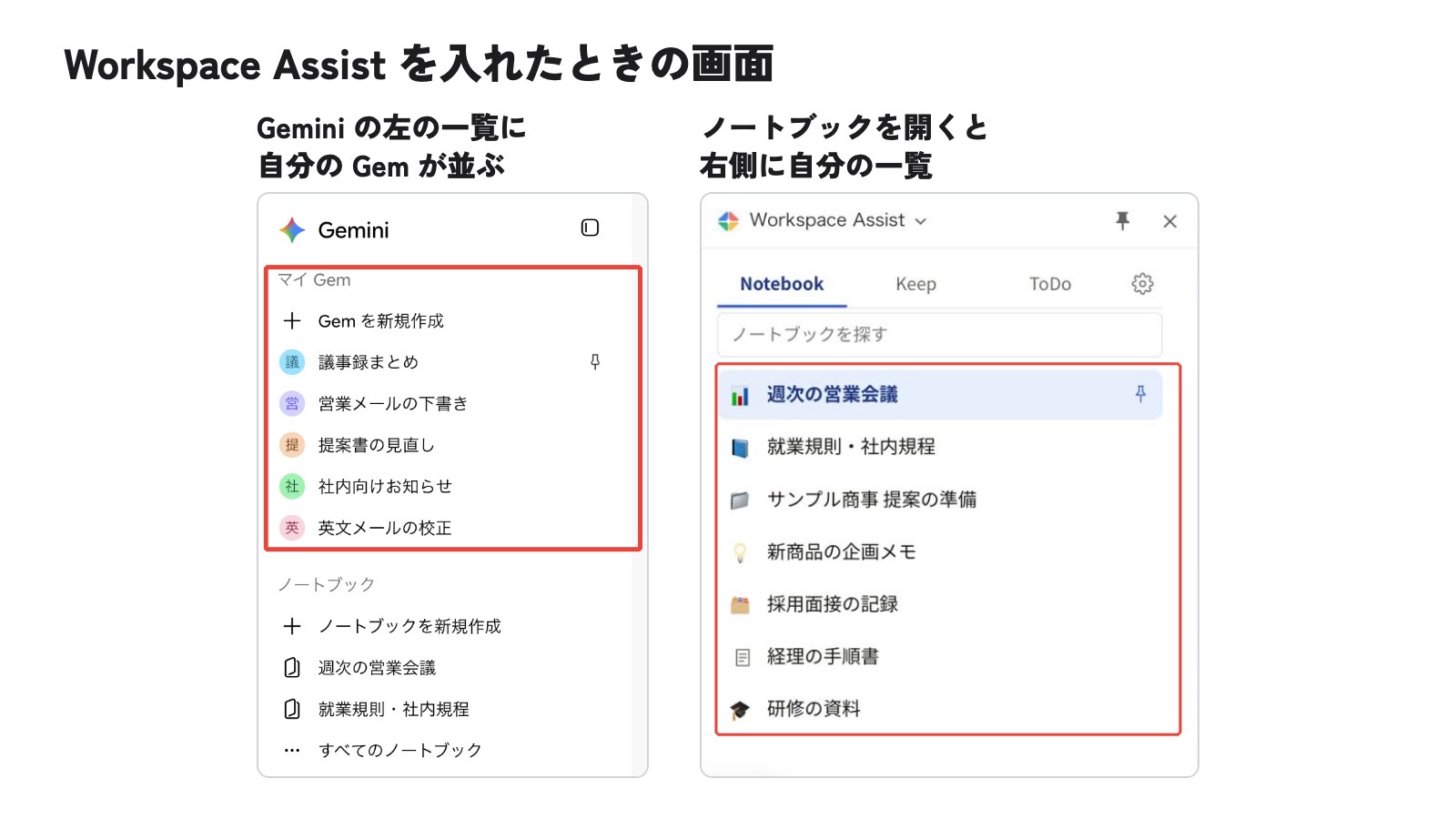Open the 営業メールの下書き Gem

coord(392,403)
